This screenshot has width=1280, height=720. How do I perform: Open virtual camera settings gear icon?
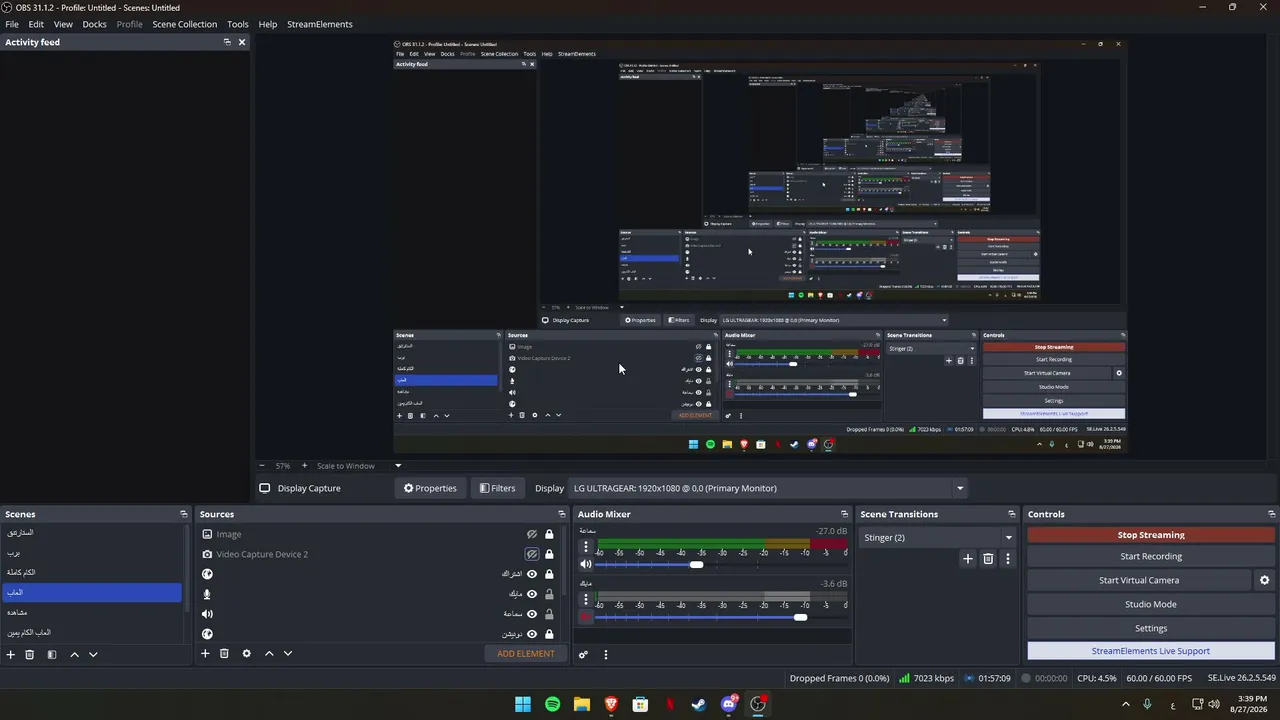(x=1264, y=580)
